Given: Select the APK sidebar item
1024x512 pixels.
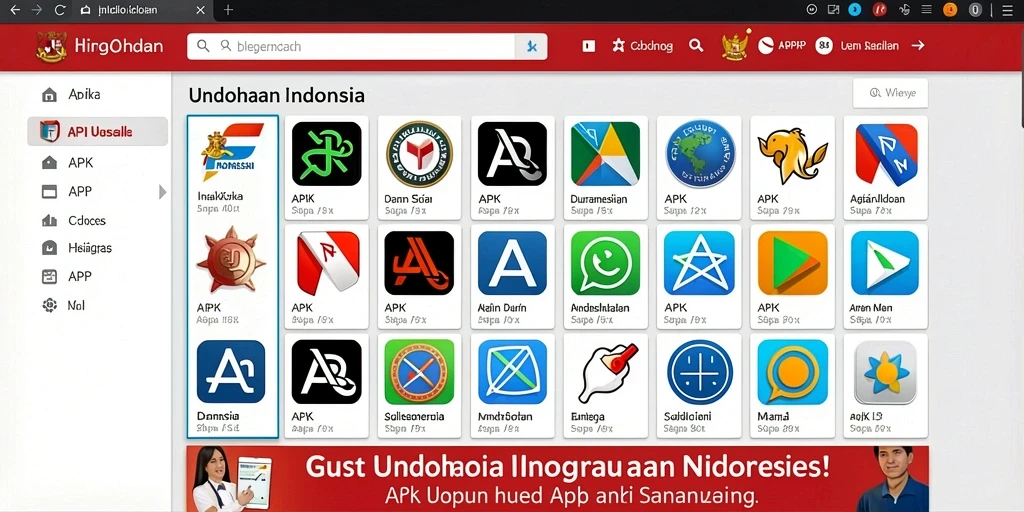Looking at the screenshot, I should coord(68,163).
